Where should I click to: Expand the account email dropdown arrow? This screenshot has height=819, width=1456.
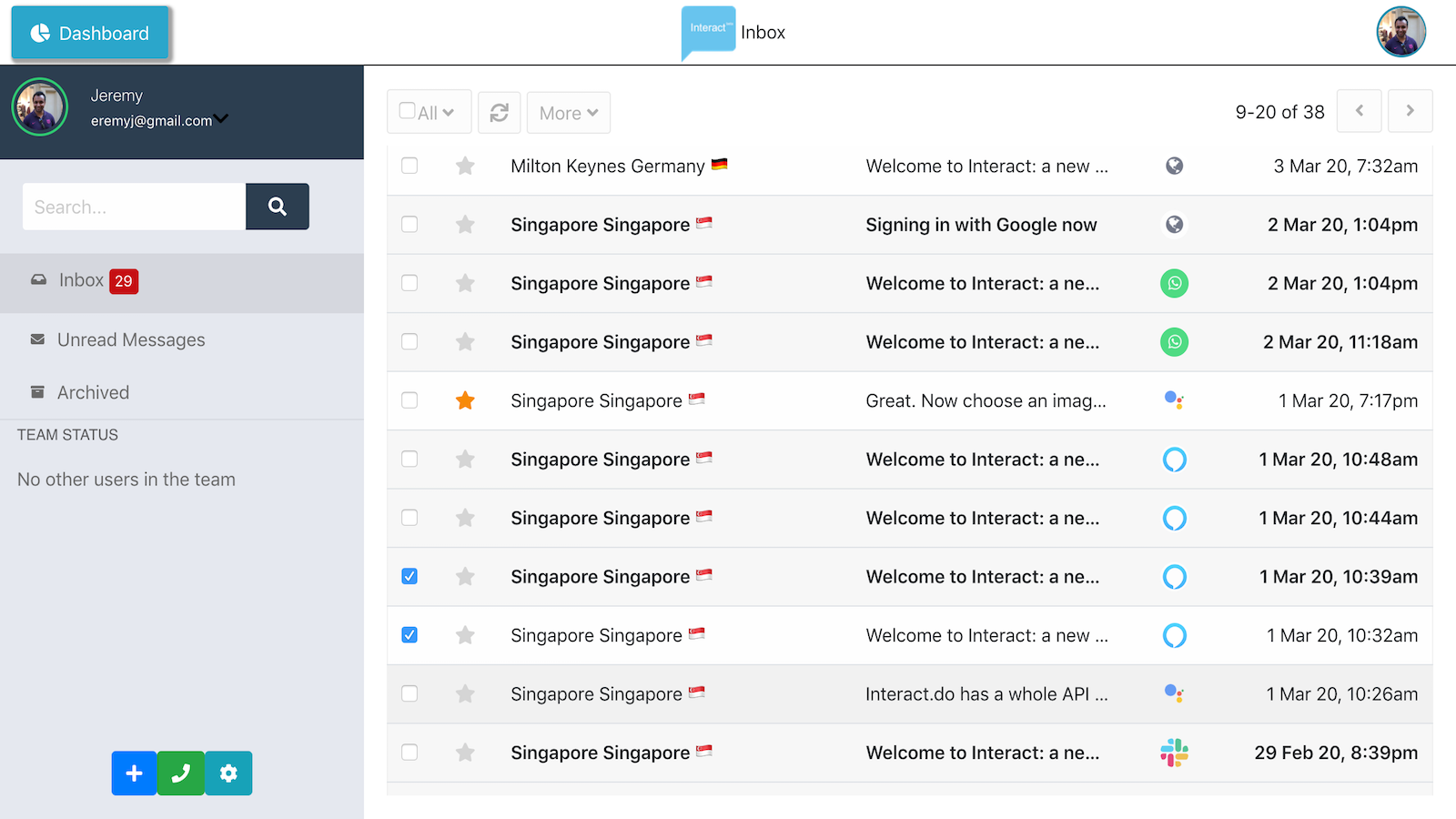(x=222, y=118)
